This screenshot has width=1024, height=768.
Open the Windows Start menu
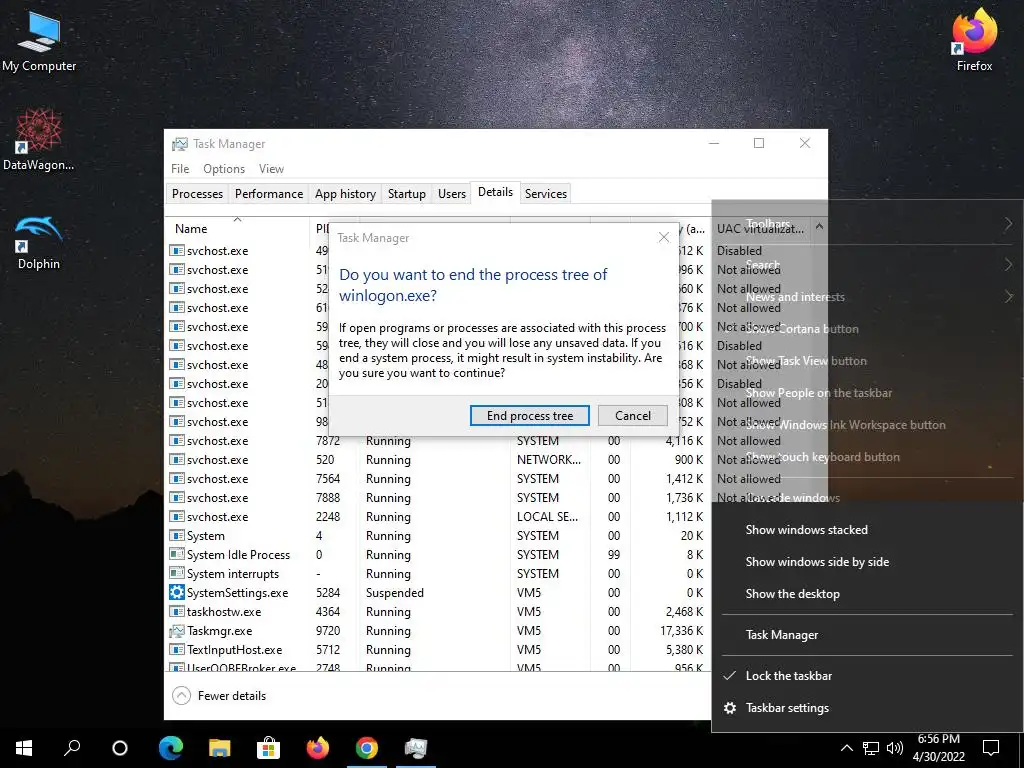[x=24, y=748]
